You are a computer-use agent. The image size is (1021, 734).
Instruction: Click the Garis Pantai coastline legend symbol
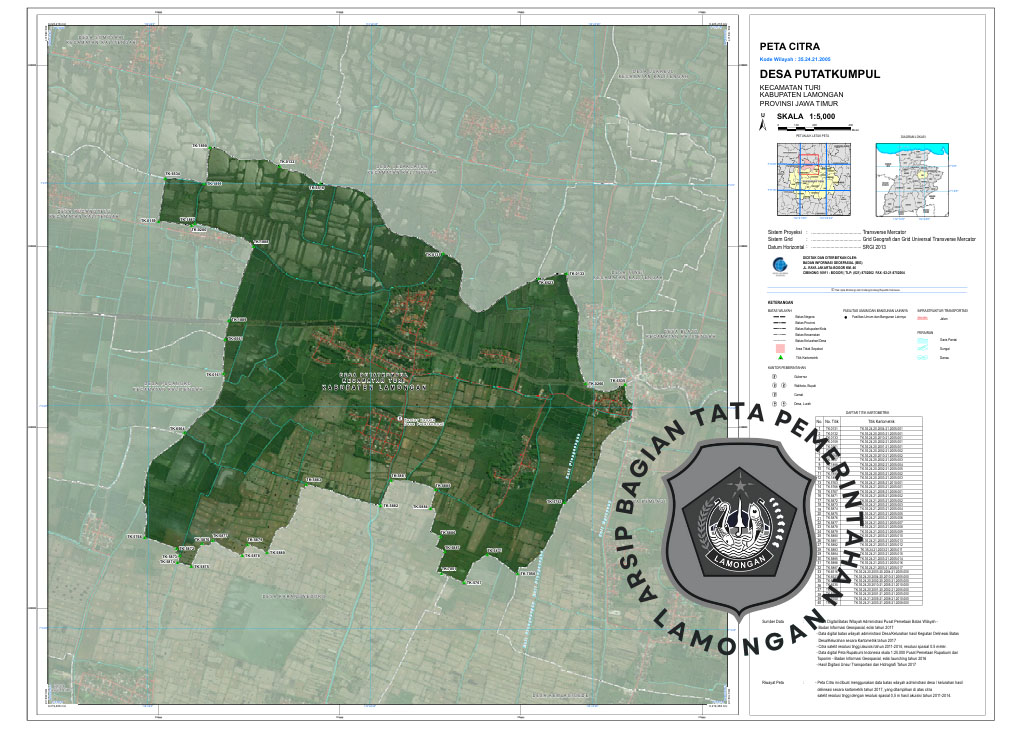924,341
